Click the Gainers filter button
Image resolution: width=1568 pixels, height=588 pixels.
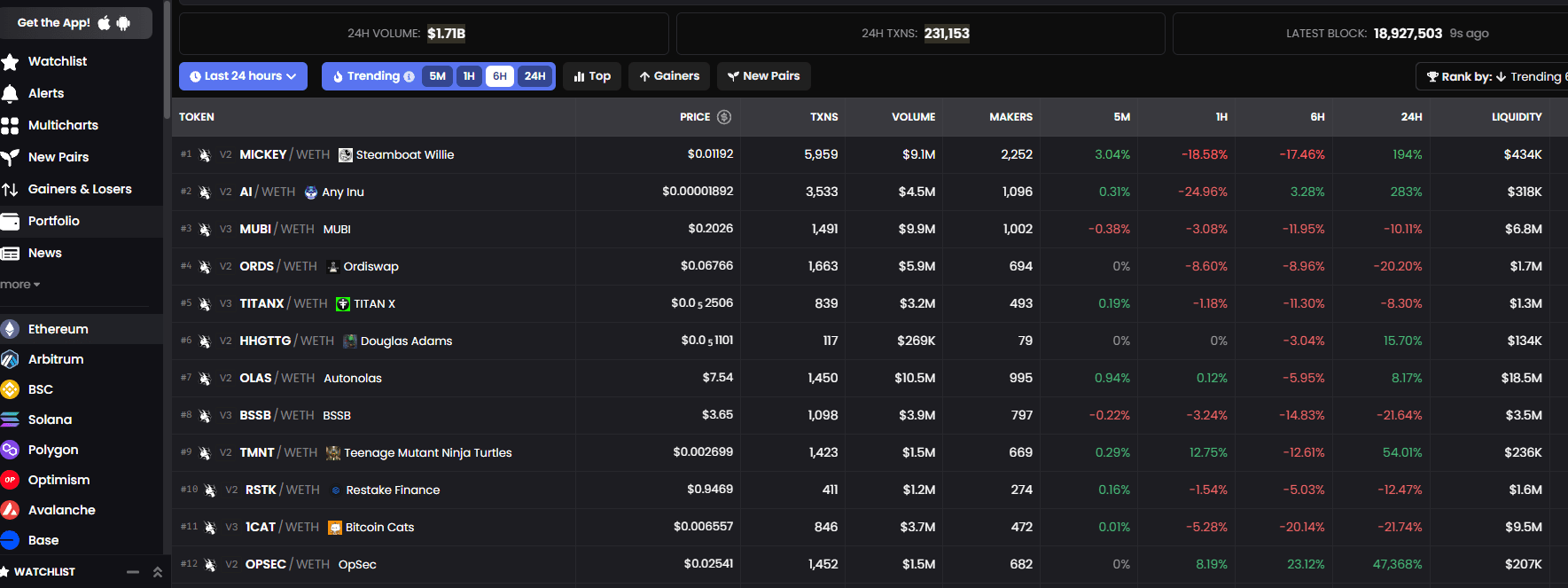point(669,76)
